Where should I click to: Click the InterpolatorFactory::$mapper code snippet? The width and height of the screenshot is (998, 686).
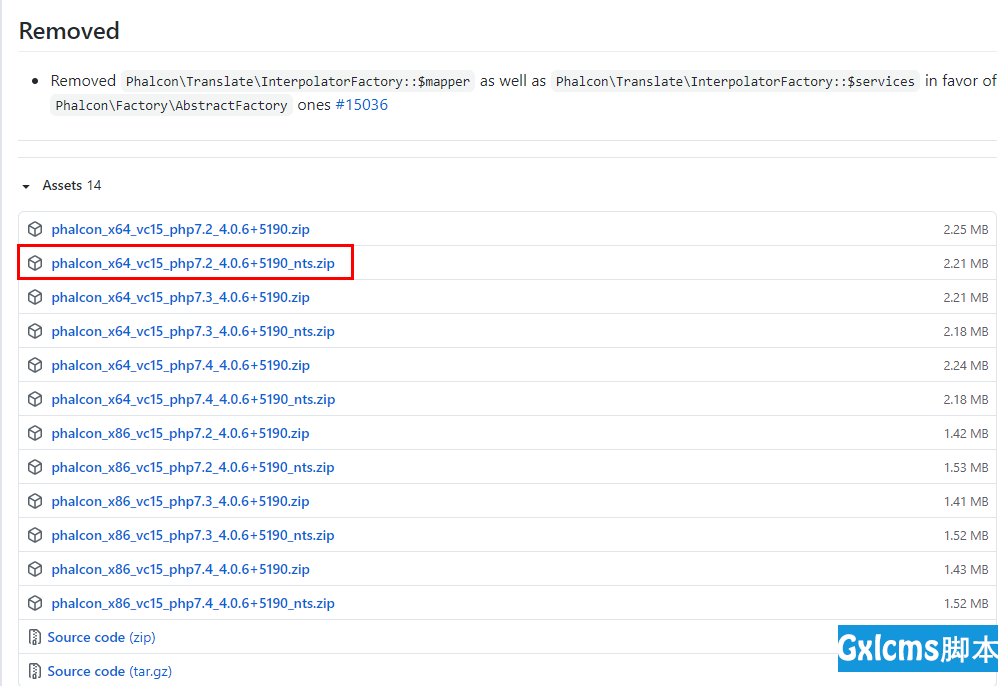[298, 81]
